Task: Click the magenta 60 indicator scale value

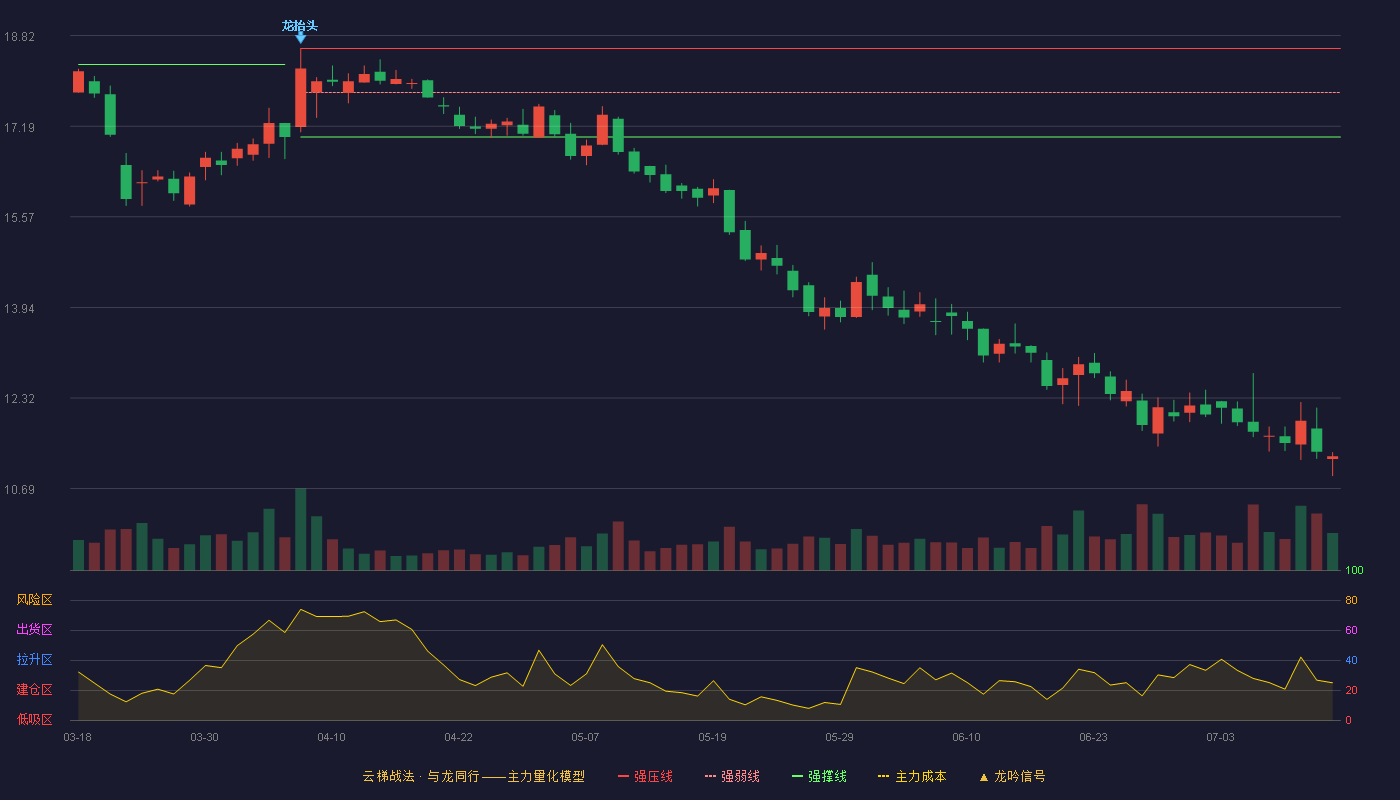Action: point(1351,630)
